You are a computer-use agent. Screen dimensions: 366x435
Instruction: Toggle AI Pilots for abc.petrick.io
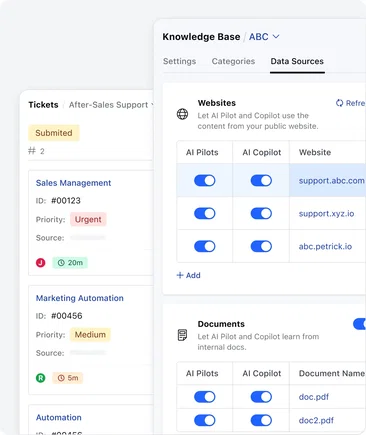pos(205,246)
